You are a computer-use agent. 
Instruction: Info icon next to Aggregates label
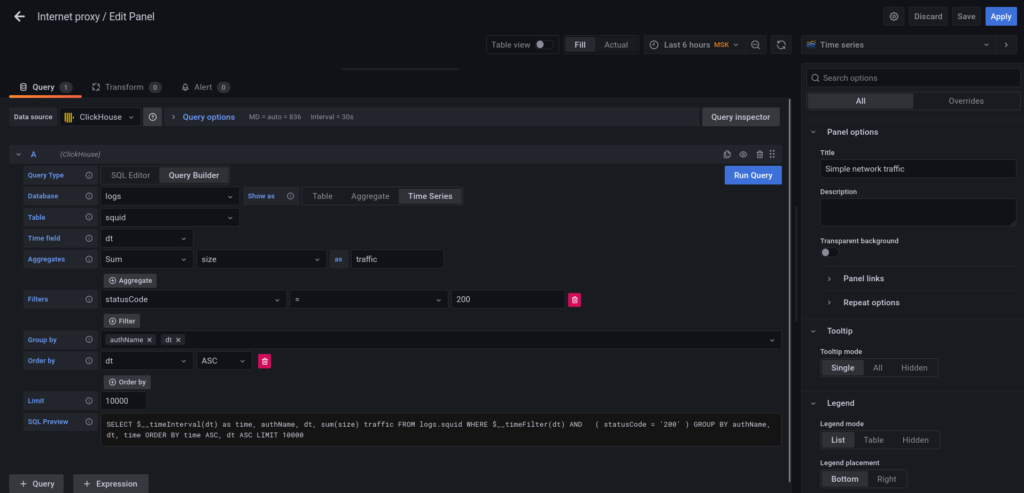(89, 259)
